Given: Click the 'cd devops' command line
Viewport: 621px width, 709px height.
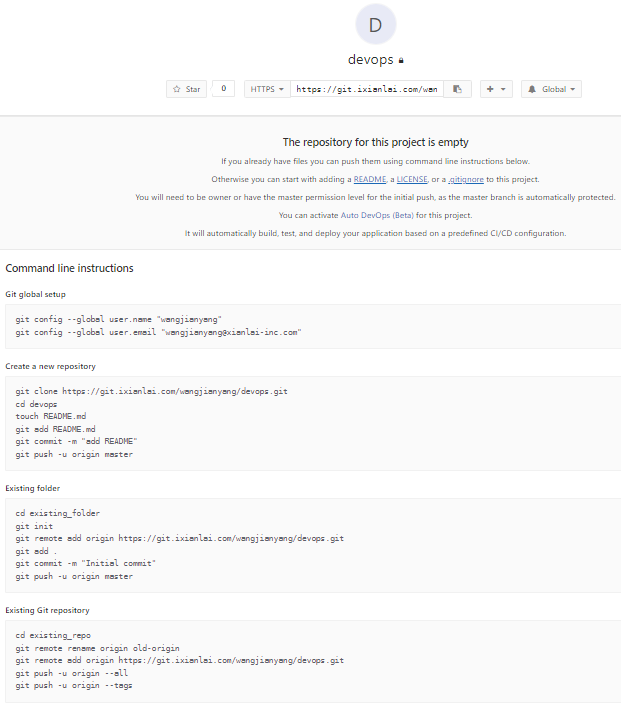Looking at the screenshot, I should point(36,404).
